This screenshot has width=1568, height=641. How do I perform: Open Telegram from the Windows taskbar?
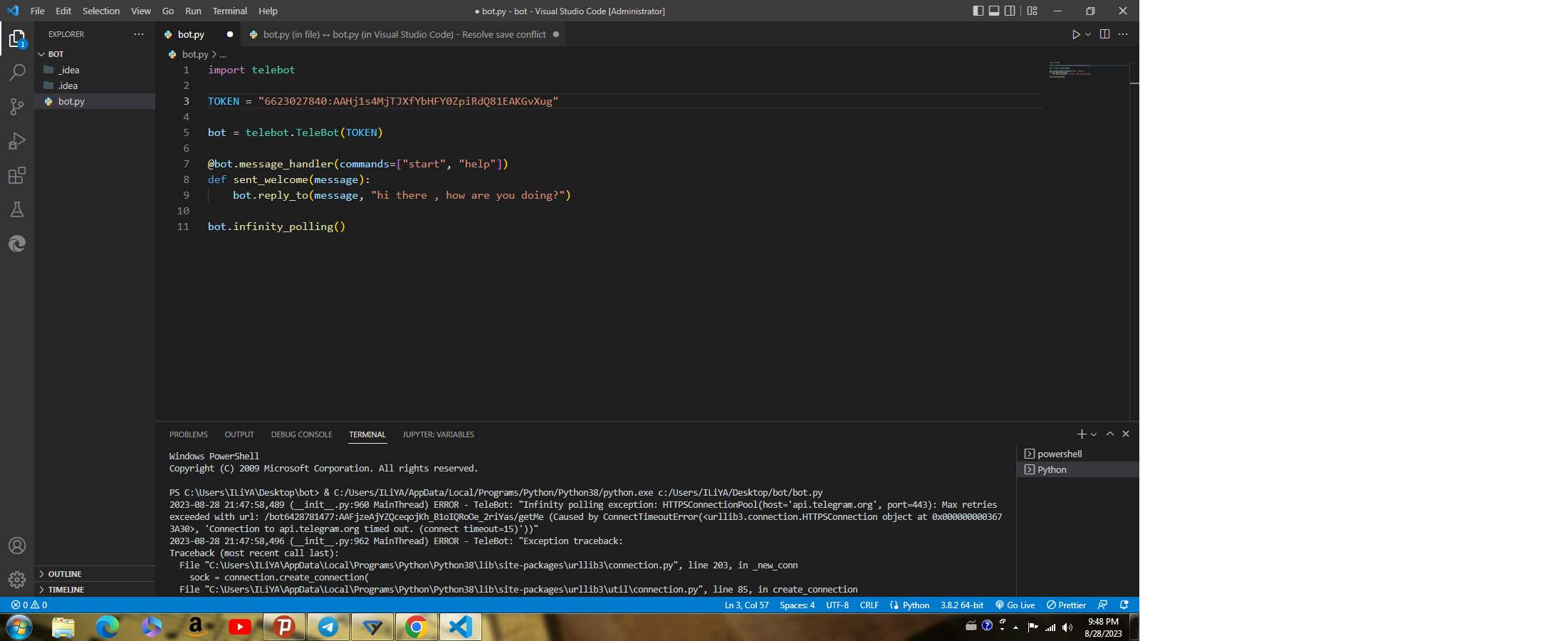pyautogui.click(x=328, y=627)
